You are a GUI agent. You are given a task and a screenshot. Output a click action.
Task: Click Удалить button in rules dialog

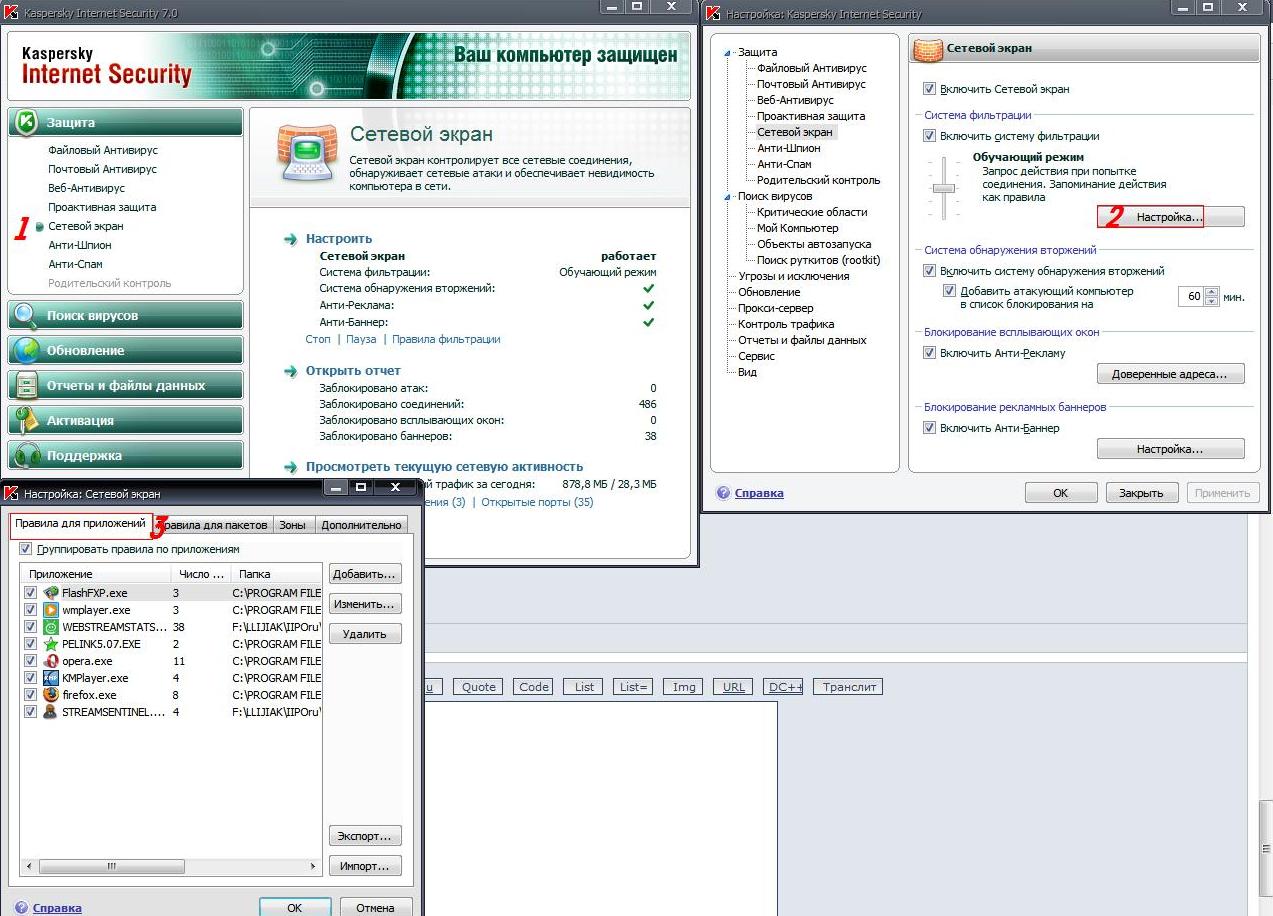365,634
